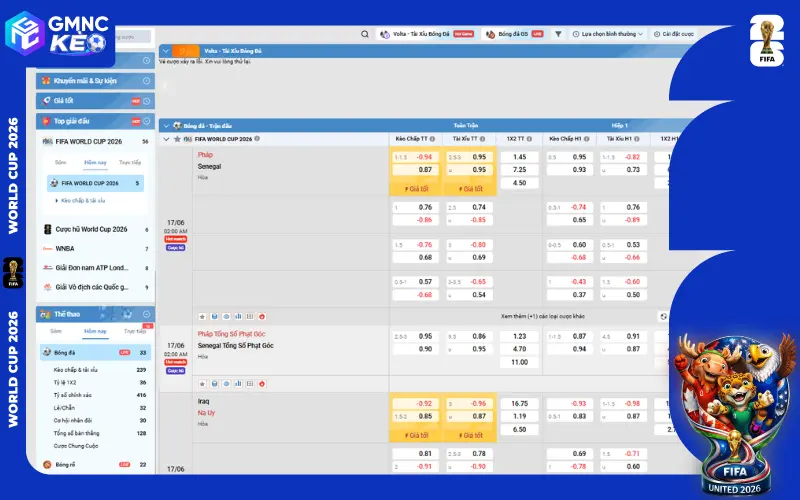The height and width of the screenshot is (500, 800).
Task: Bet on draw odds 4.50 for Pháp–Senegal
Action: pyautogui.click(x=519, y=183)
